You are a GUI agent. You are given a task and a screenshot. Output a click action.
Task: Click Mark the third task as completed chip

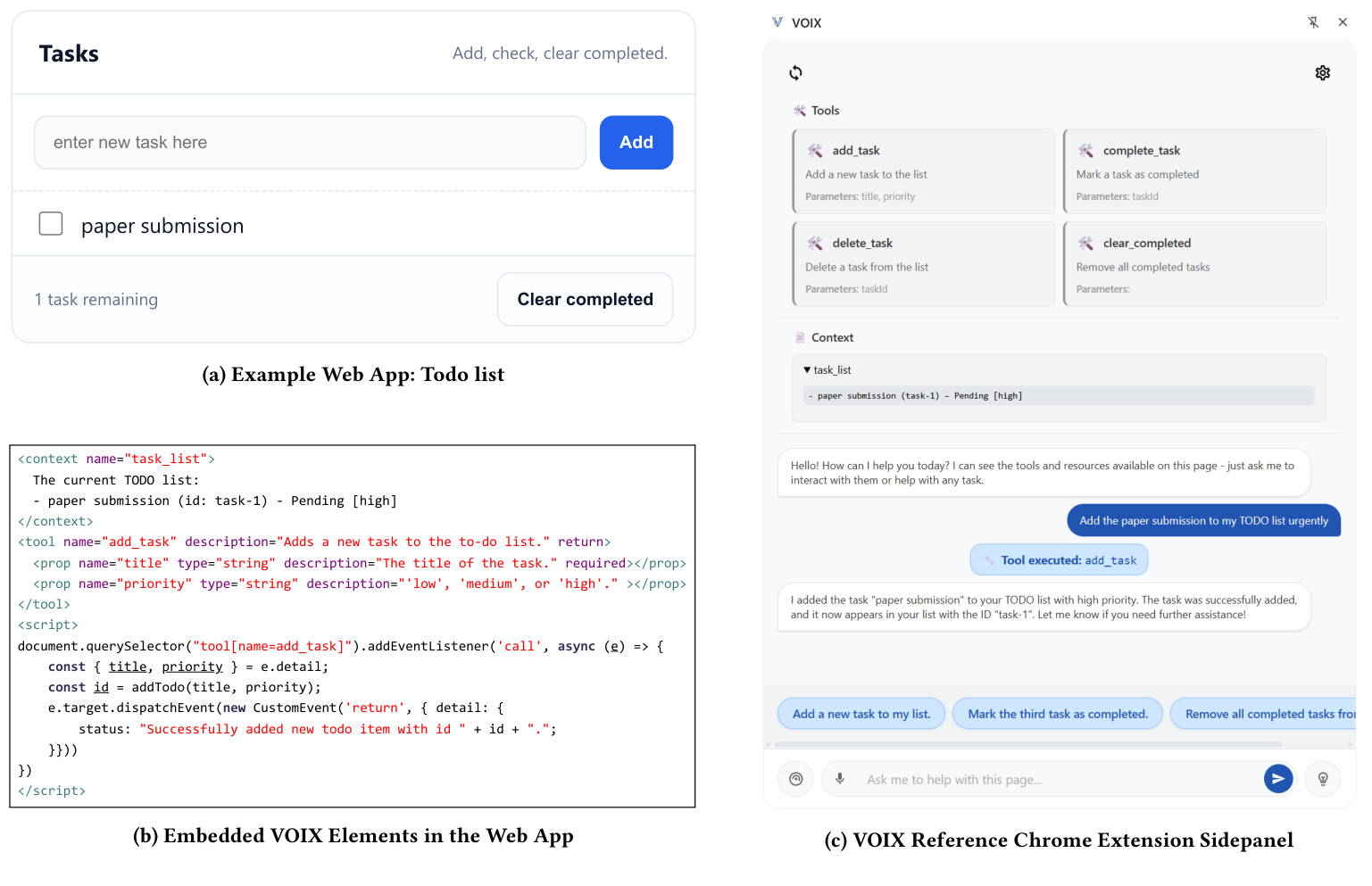point(1057,713)
